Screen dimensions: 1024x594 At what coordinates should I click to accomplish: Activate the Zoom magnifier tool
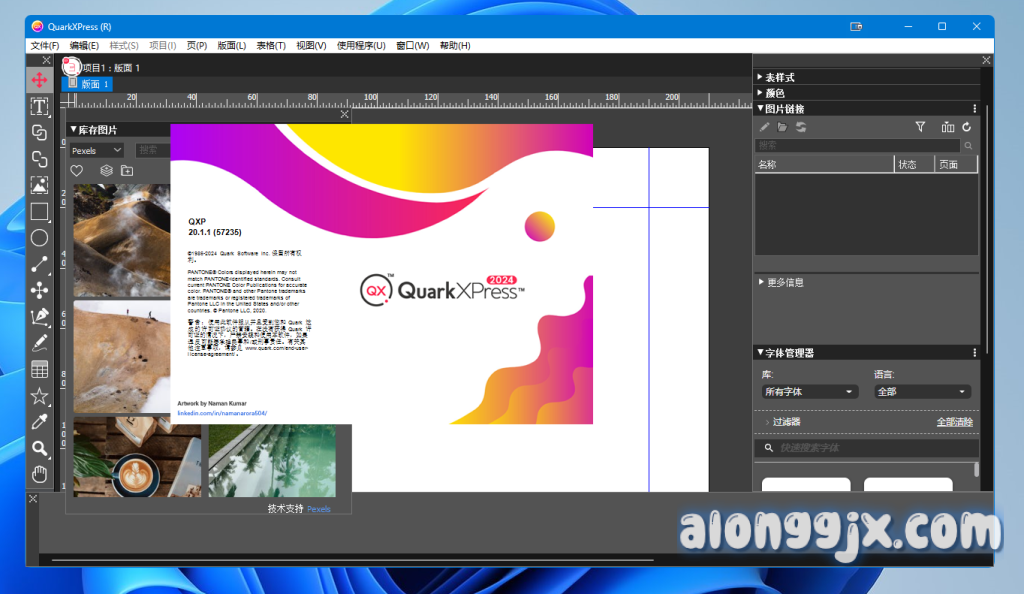click(x=39, y=448)
